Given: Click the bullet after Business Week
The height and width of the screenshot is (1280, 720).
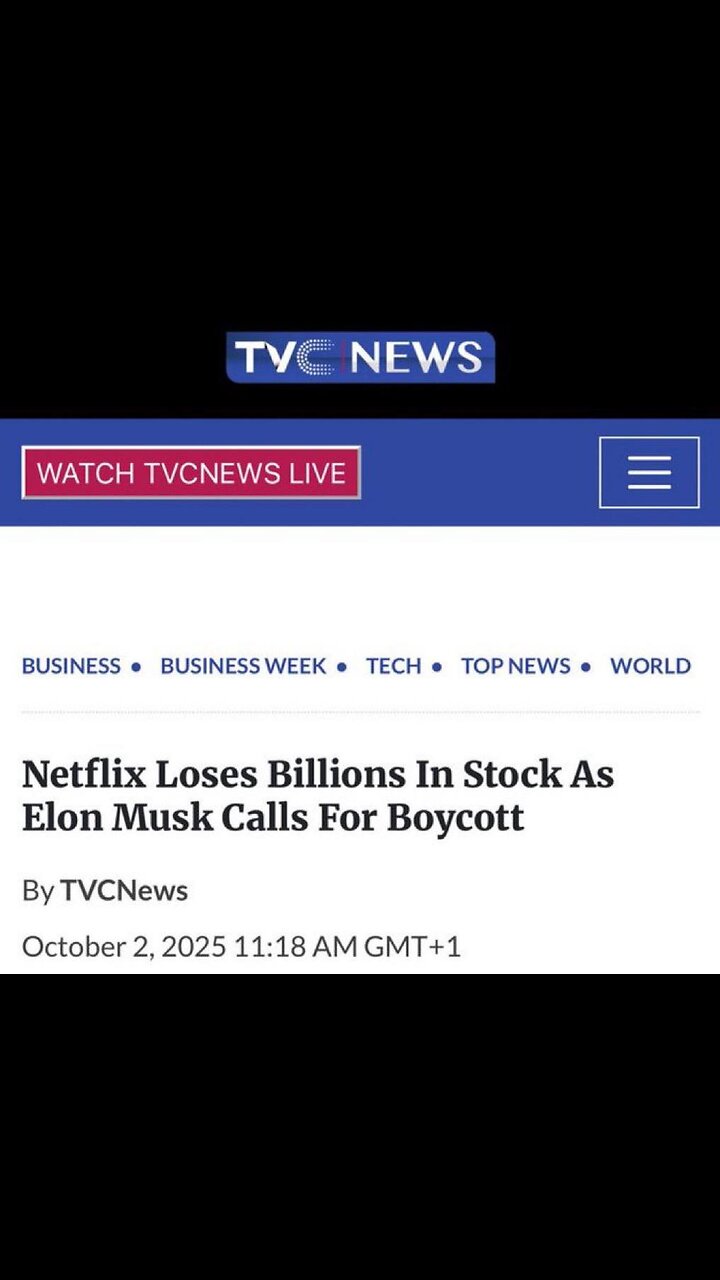Looking at the screenshot, I should (342, 667).
